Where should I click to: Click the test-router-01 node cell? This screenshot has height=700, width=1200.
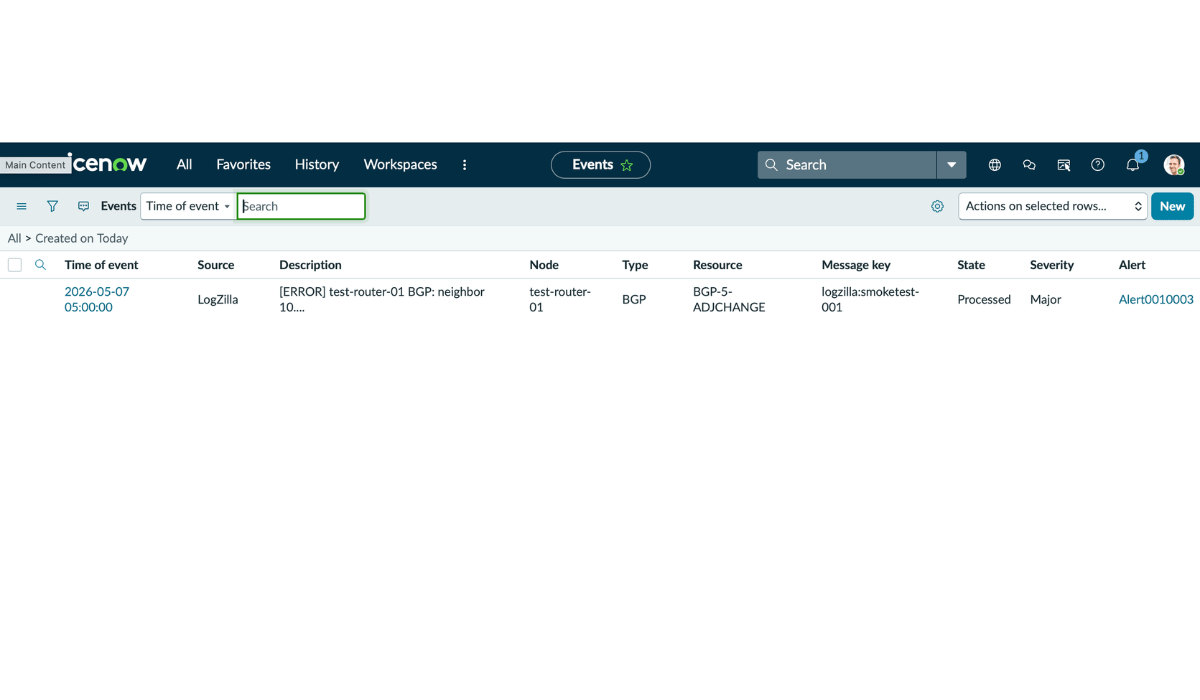point(560,299)
